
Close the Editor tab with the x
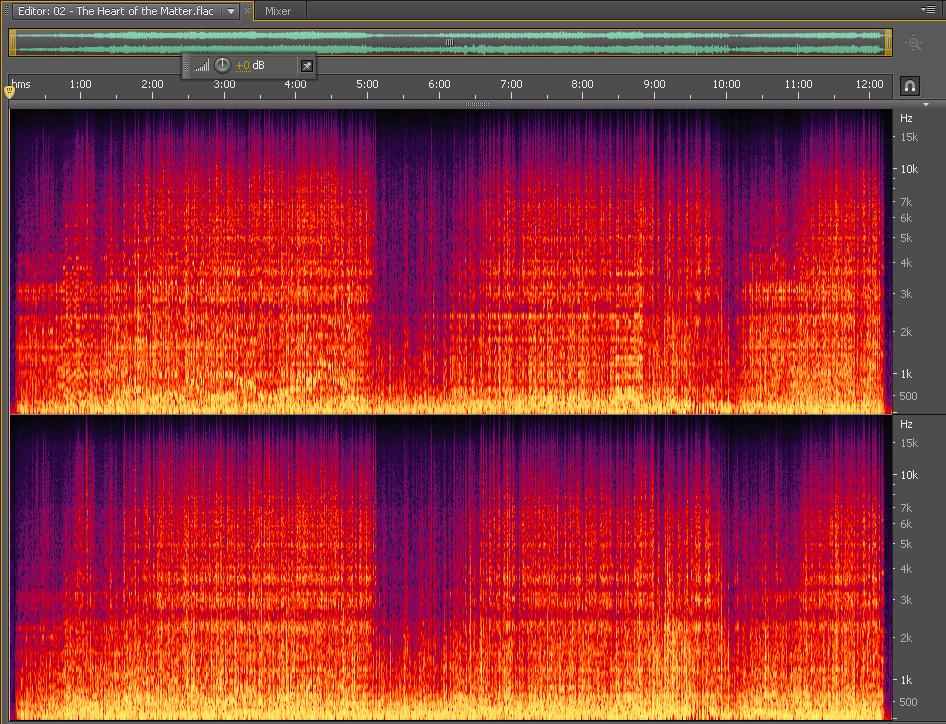click(248, 11)
